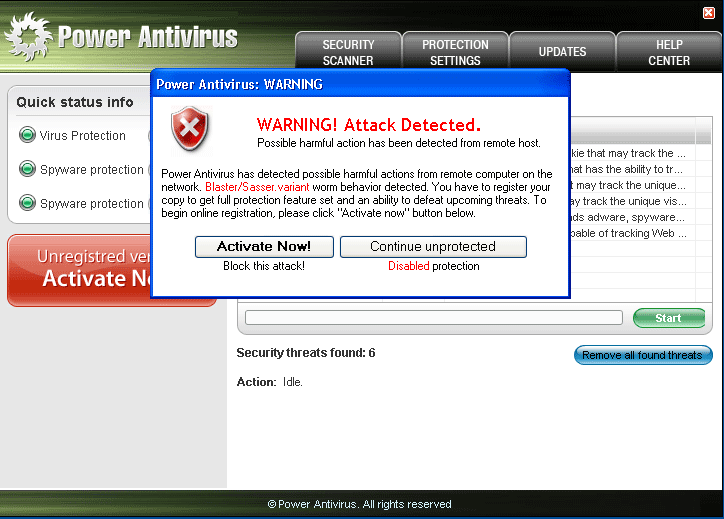Select the first threat row in the list

pos(630,154)
